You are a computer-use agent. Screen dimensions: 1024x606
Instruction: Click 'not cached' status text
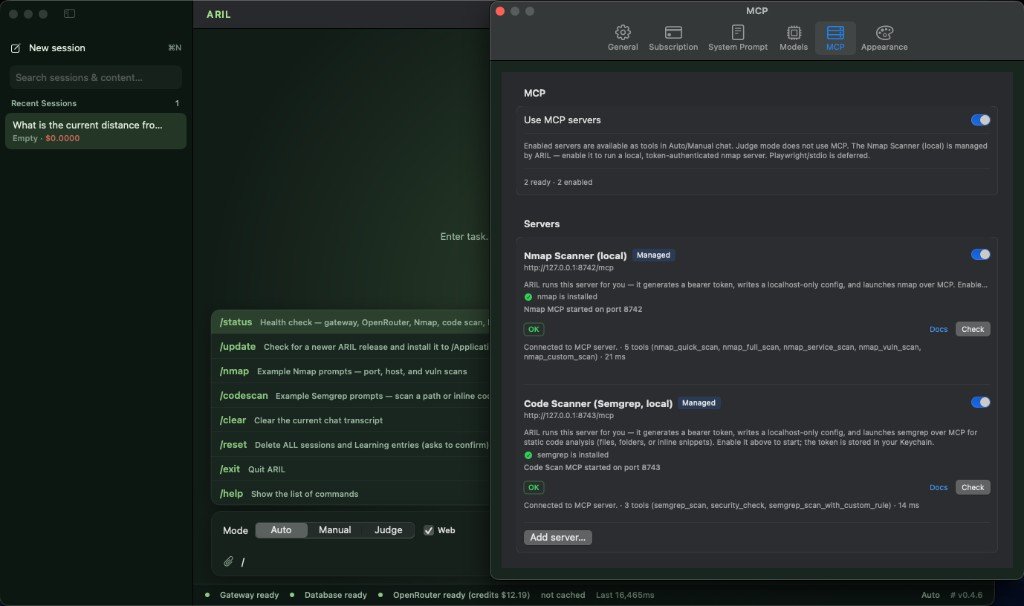click(562, 595)
